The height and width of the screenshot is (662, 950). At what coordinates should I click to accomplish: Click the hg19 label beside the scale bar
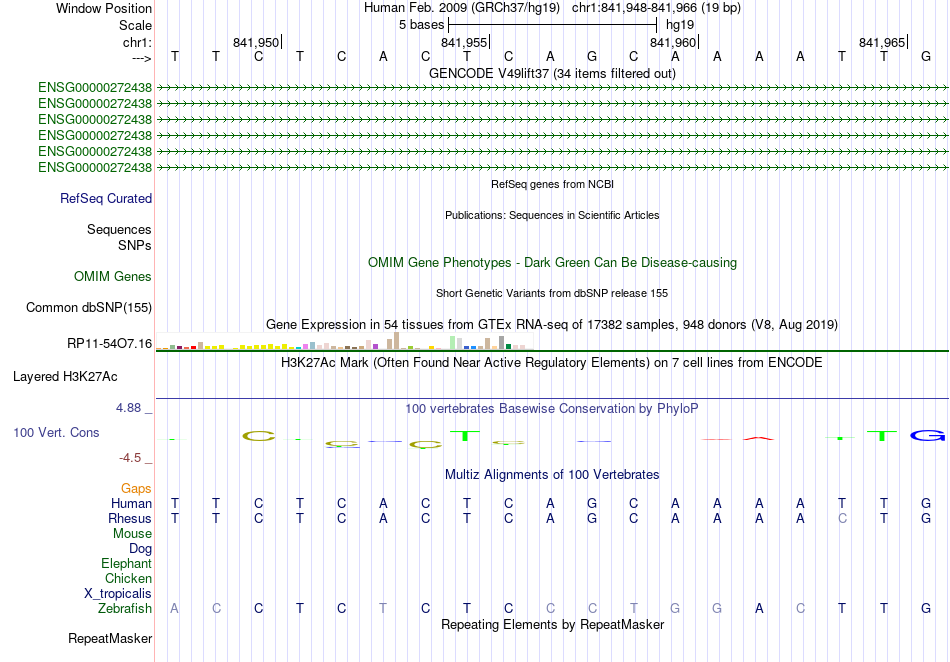click(680, 25)
